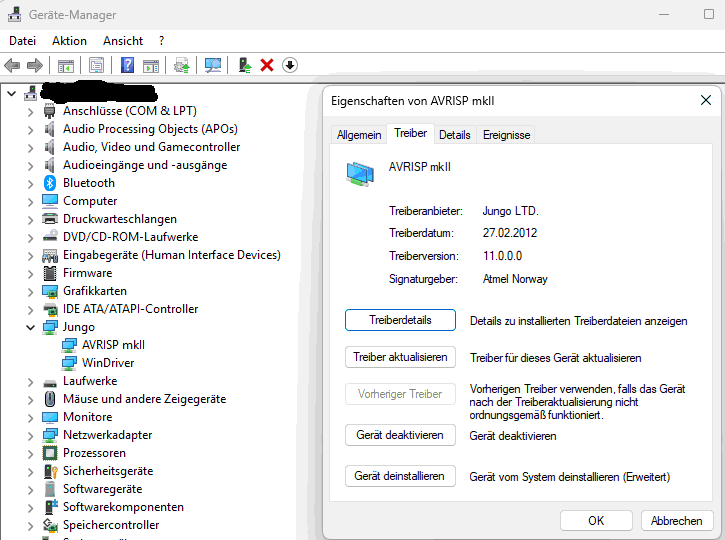Select WinDriver in the device tree
This screenshot has height=540, width=725.
[x=108, y=363]
